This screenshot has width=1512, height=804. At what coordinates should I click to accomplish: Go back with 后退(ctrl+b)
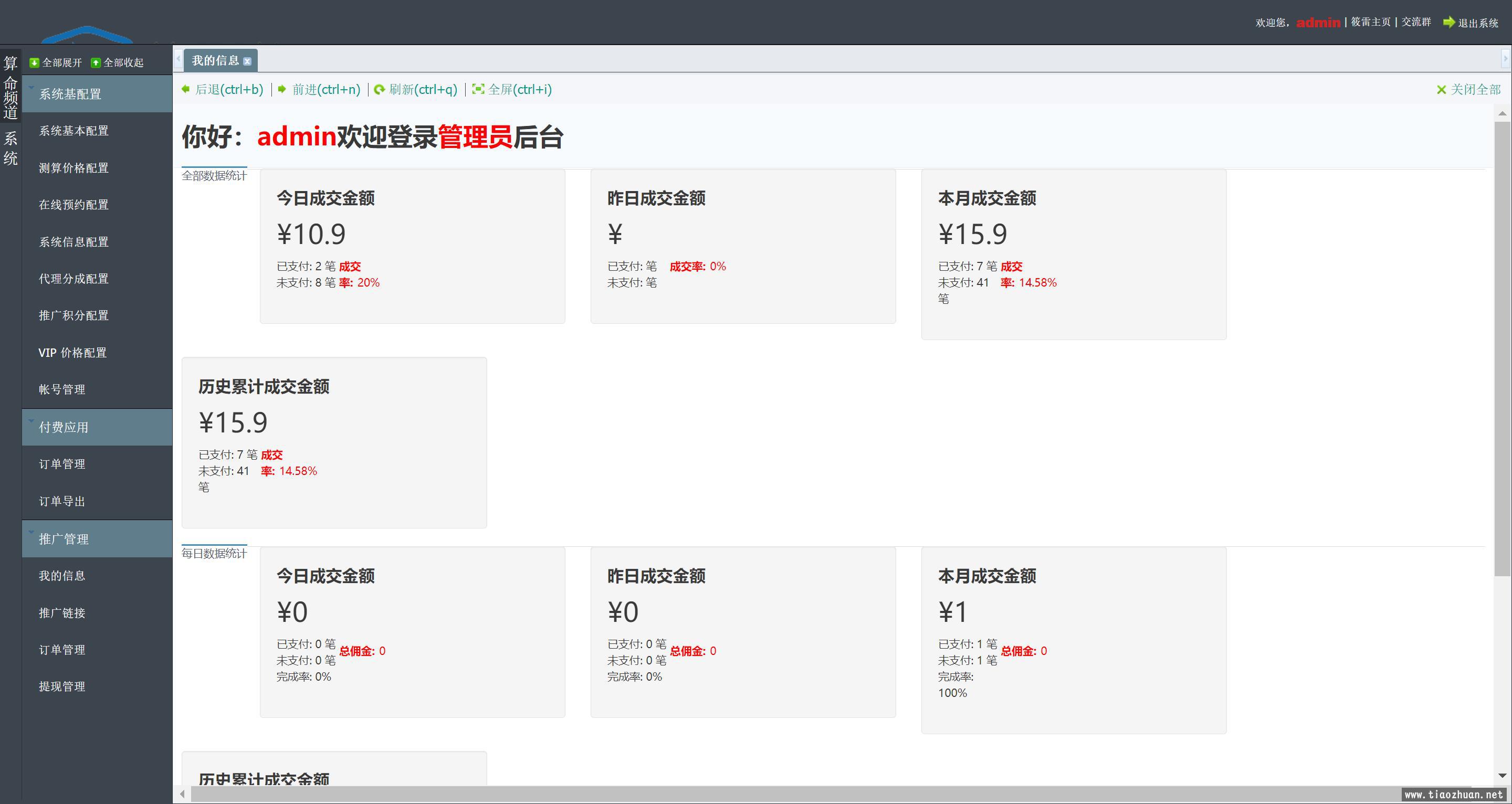coord(229,89)
